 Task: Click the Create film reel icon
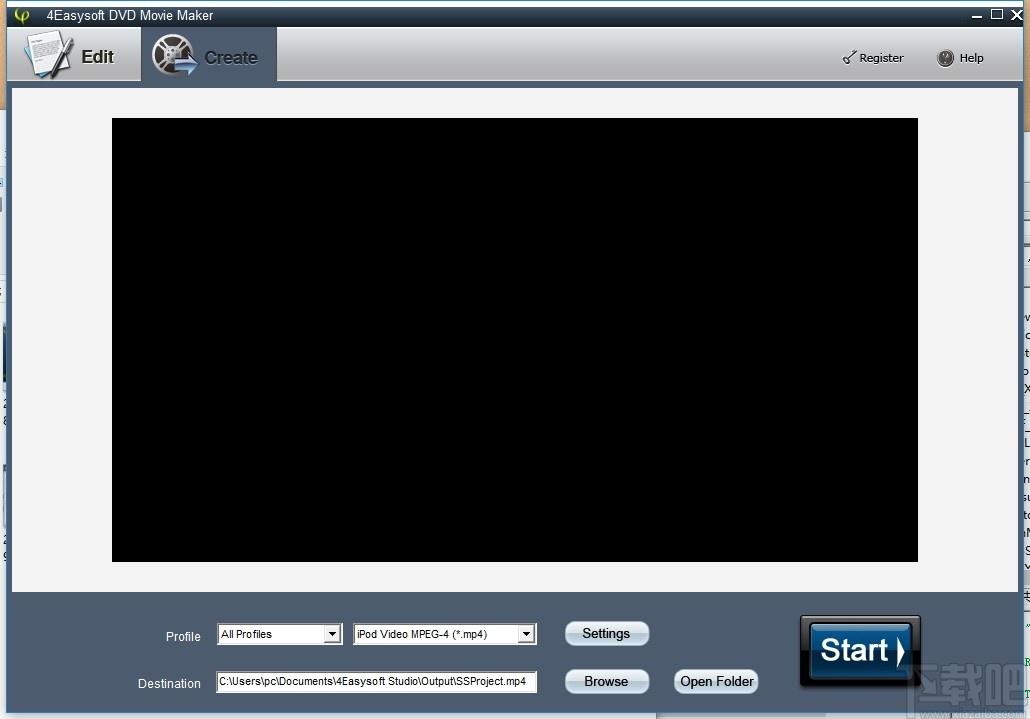tap(174, 55)
